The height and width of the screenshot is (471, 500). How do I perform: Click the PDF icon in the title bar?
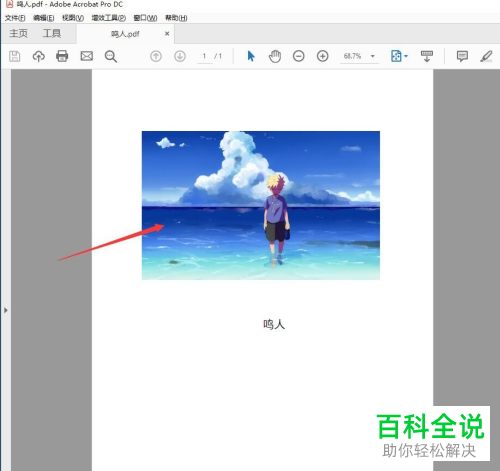(x=10, y=4)
